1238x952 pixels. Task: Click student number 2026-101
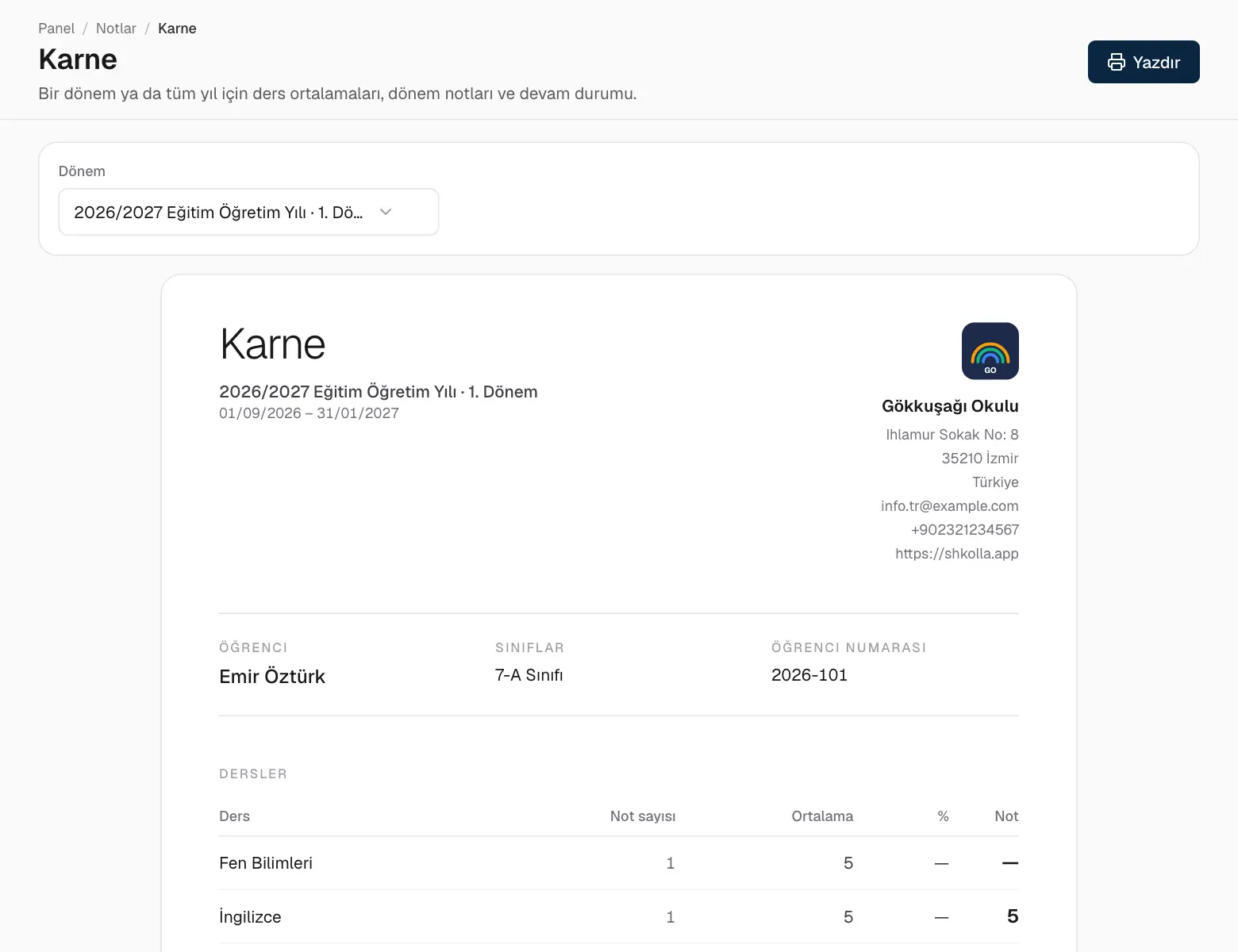click(809, 675)
